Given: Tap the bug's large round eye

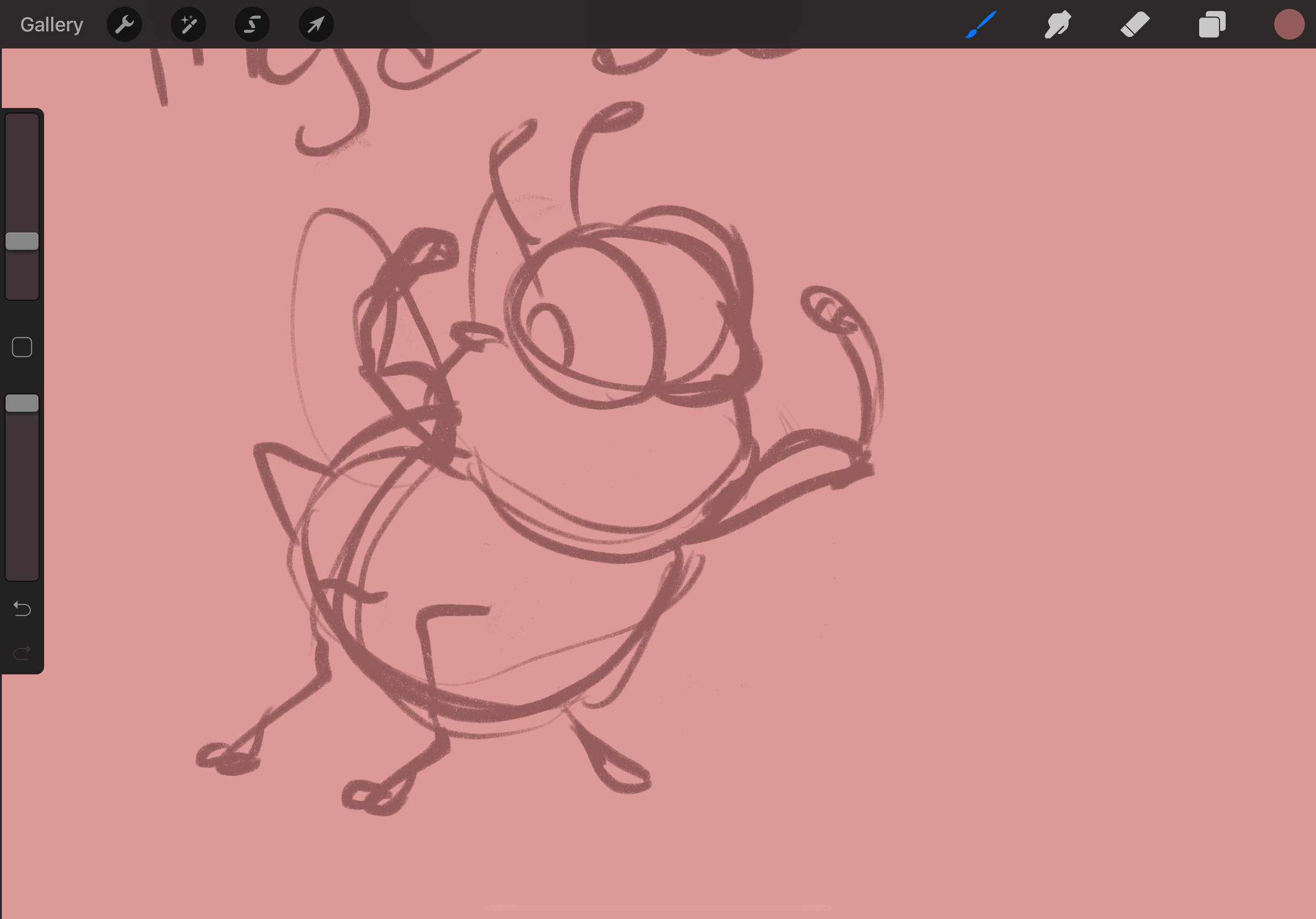Looking at the screenshot, I should 590,321.
